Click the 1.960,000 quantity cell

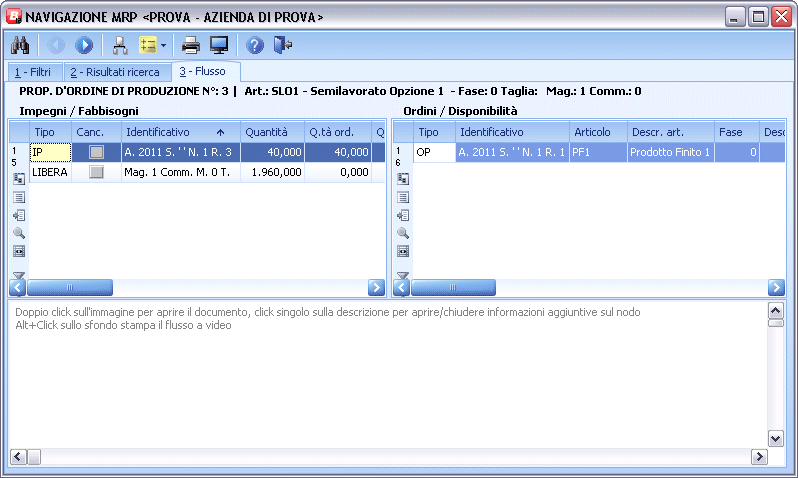point(272,172)
